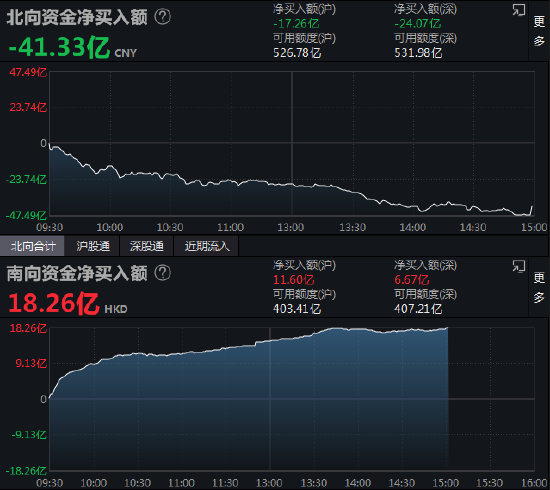The height and width of the screenshot is (490, 550).
Task: Click the -41.33亿 northbound total value
Action: tap(59, 48)
